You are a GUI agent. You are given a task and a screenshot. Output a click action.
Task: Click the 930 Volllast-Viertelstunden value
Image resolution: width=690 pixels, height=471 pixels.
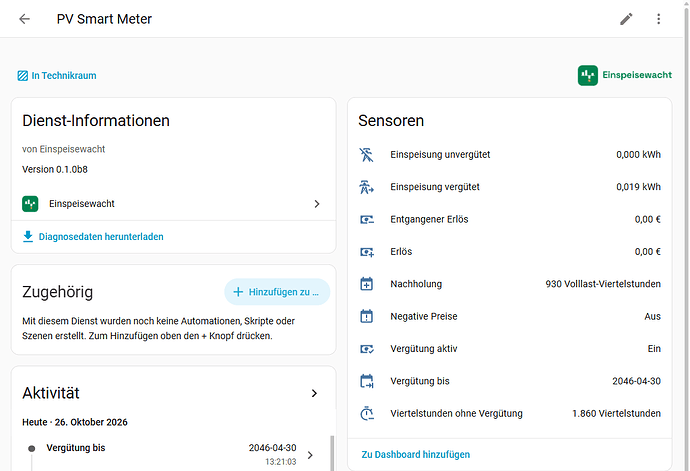pyautogui.click(x=603, y=284)
